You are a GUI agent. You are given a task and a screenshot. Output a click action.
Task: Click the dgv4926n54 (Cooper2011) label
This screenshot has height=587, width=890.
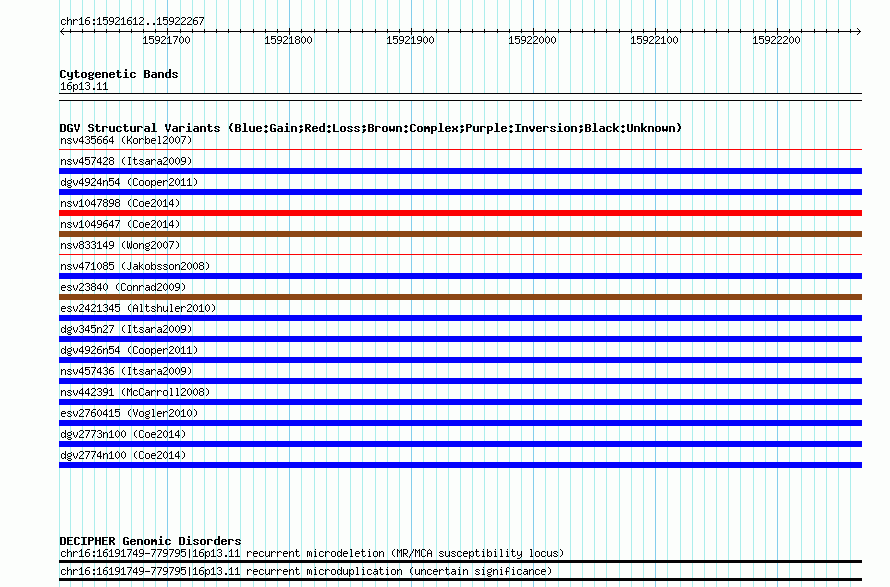129,350
